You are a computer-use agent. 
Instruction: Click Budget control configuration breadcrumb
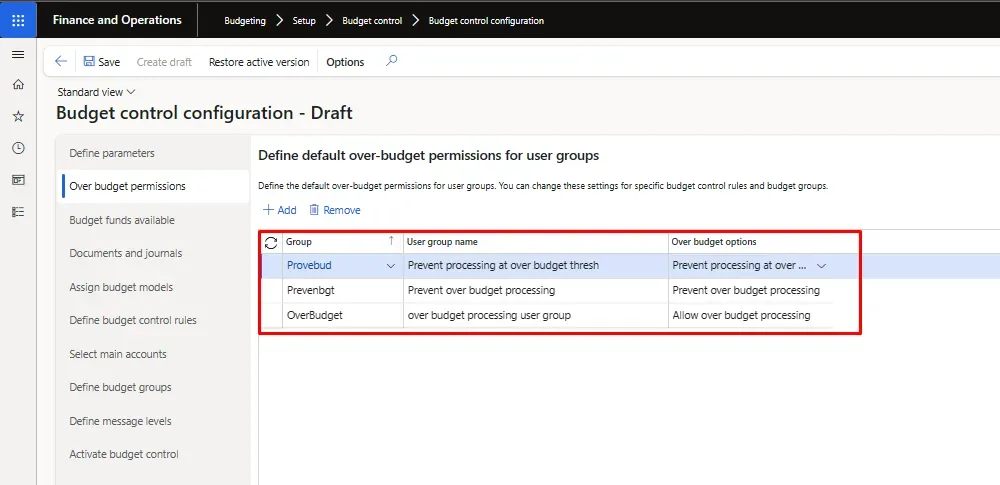point(486,20)
